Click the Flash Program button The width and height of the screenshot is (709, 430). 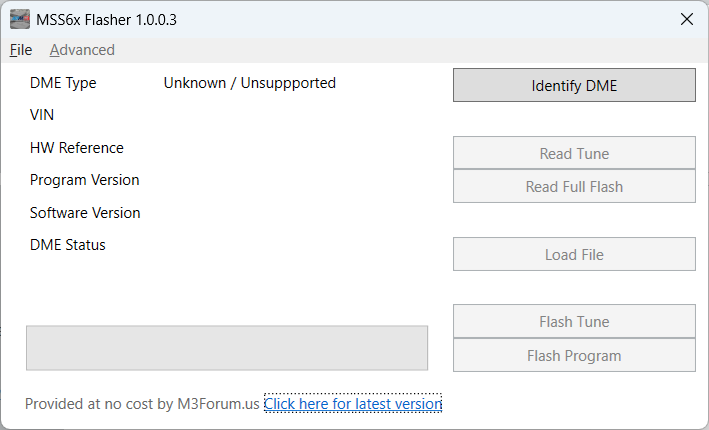click(574, 355)
